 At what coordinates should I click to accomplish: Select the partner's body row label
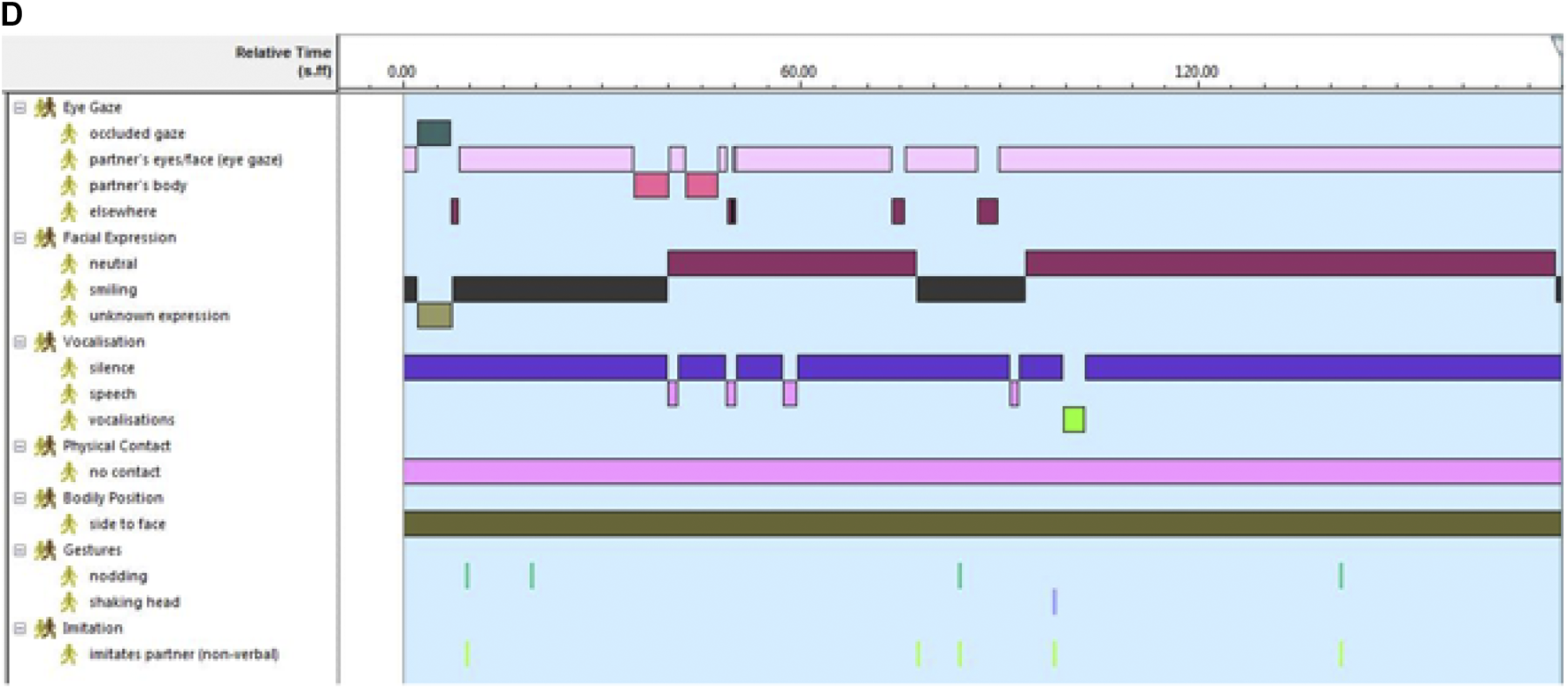pos(138,186)
